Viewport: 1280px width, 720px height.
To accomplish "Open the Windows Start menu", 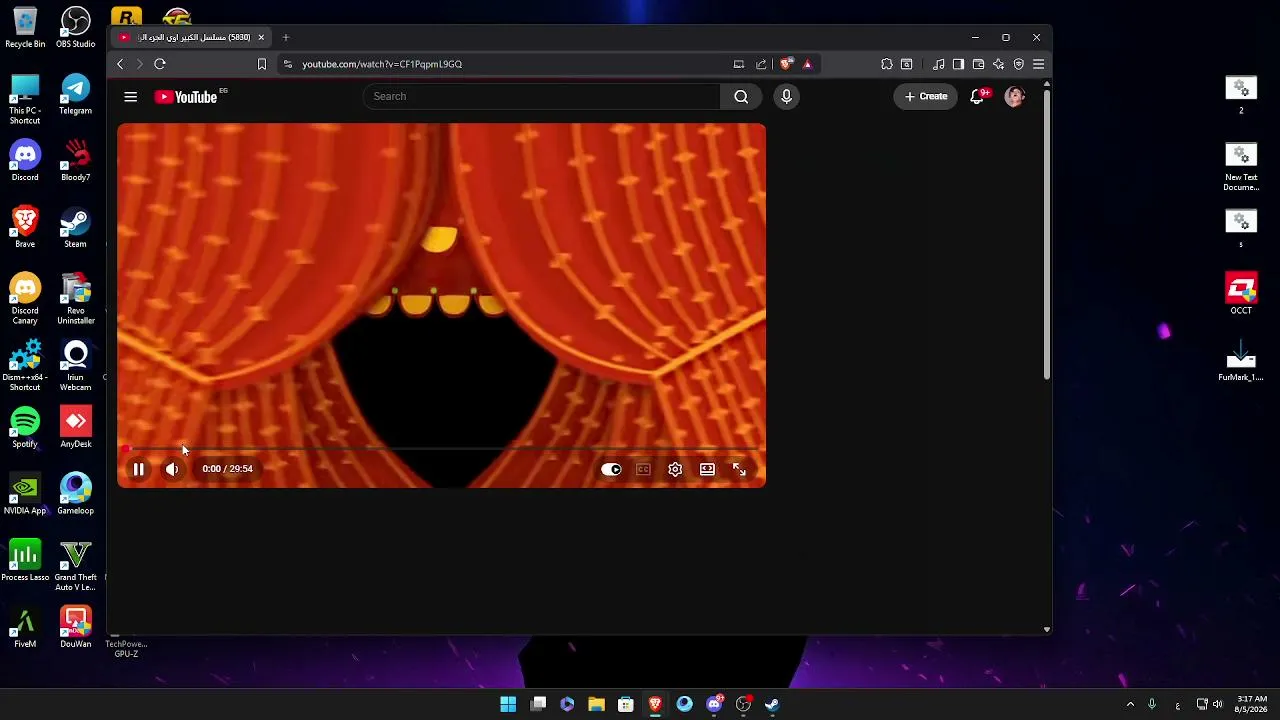I will (x=508, y=704).
